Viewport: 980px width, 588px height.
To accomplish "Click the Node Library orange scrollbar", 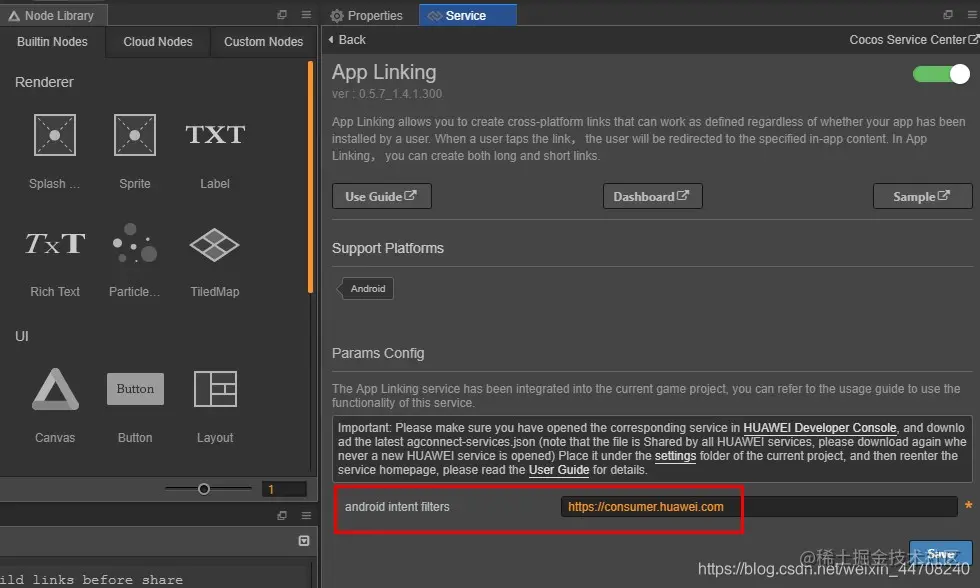I will point(310,177).
